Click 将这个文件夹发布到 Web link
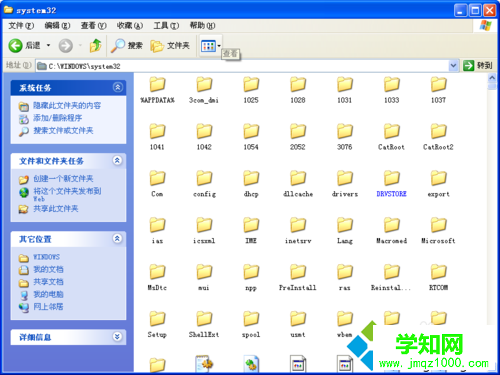500x375 pixels. point(67,195)
